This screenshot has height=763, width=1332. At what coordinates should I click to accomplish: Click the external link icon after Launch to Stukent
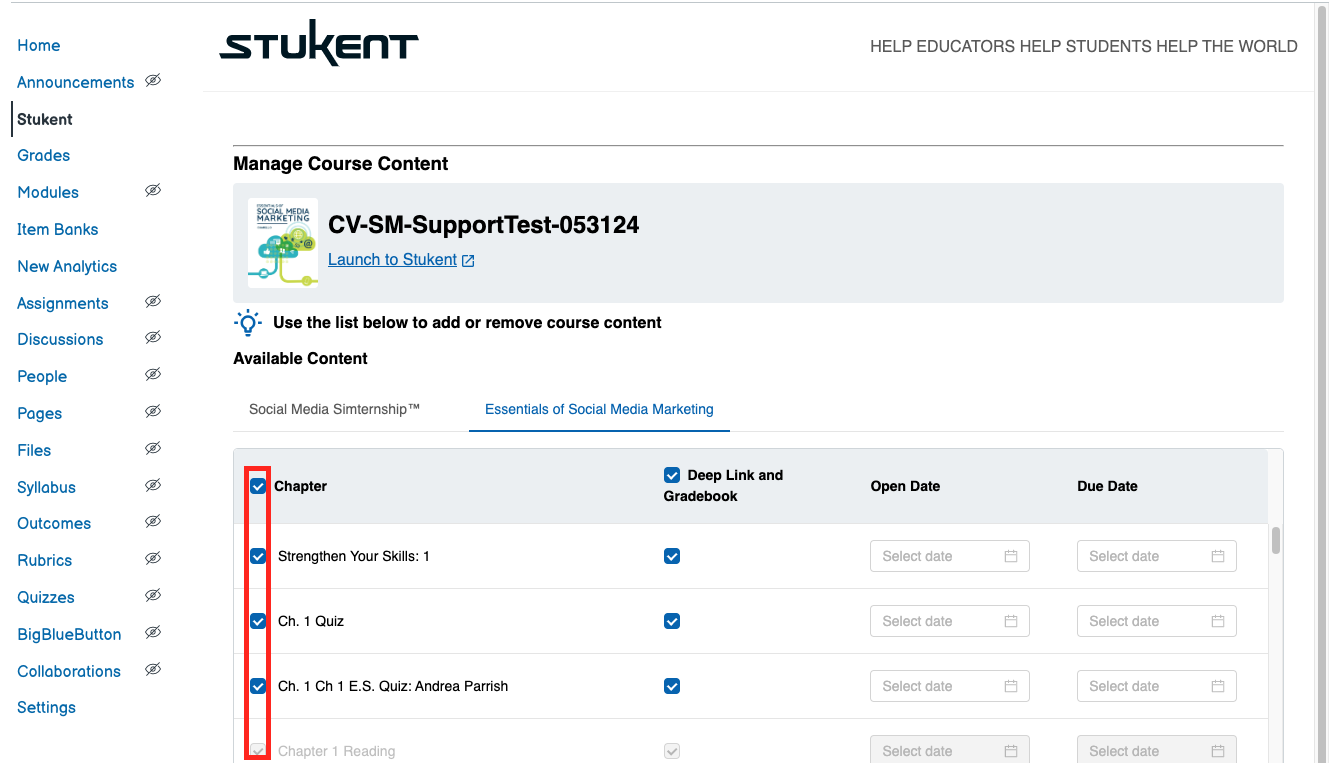point(468,260)
